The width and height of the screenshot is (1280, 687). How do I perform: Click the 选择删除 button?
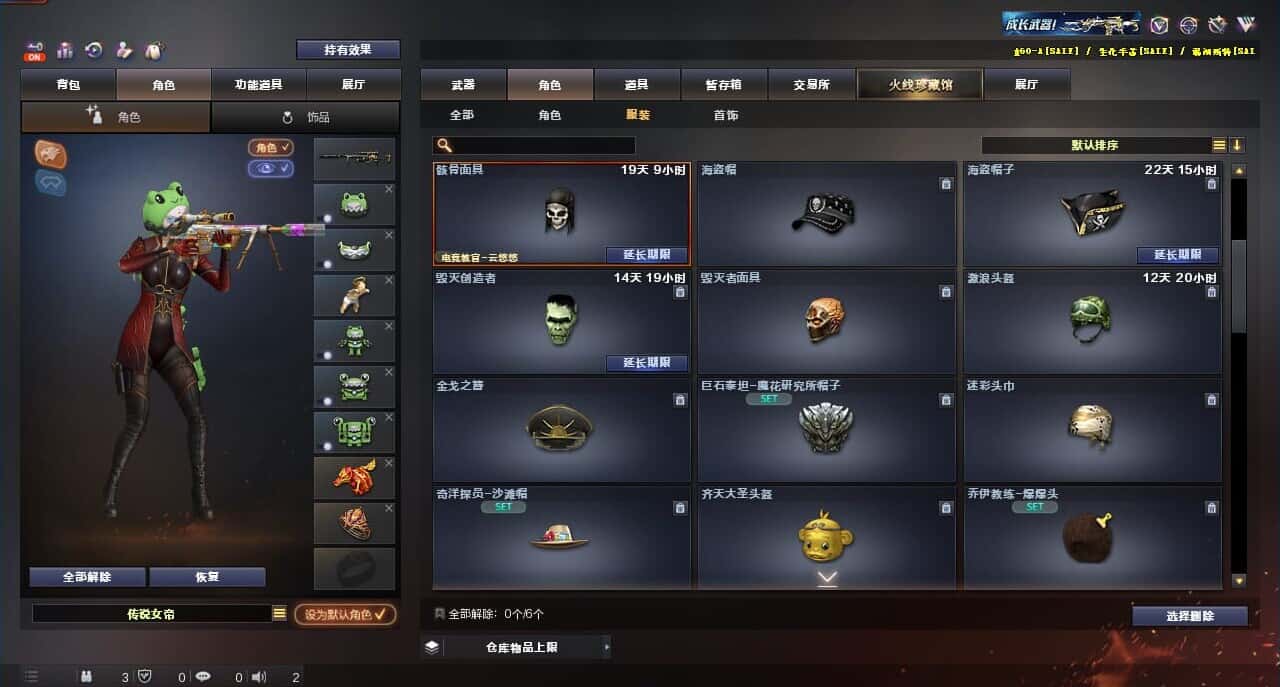(1190, 616)
